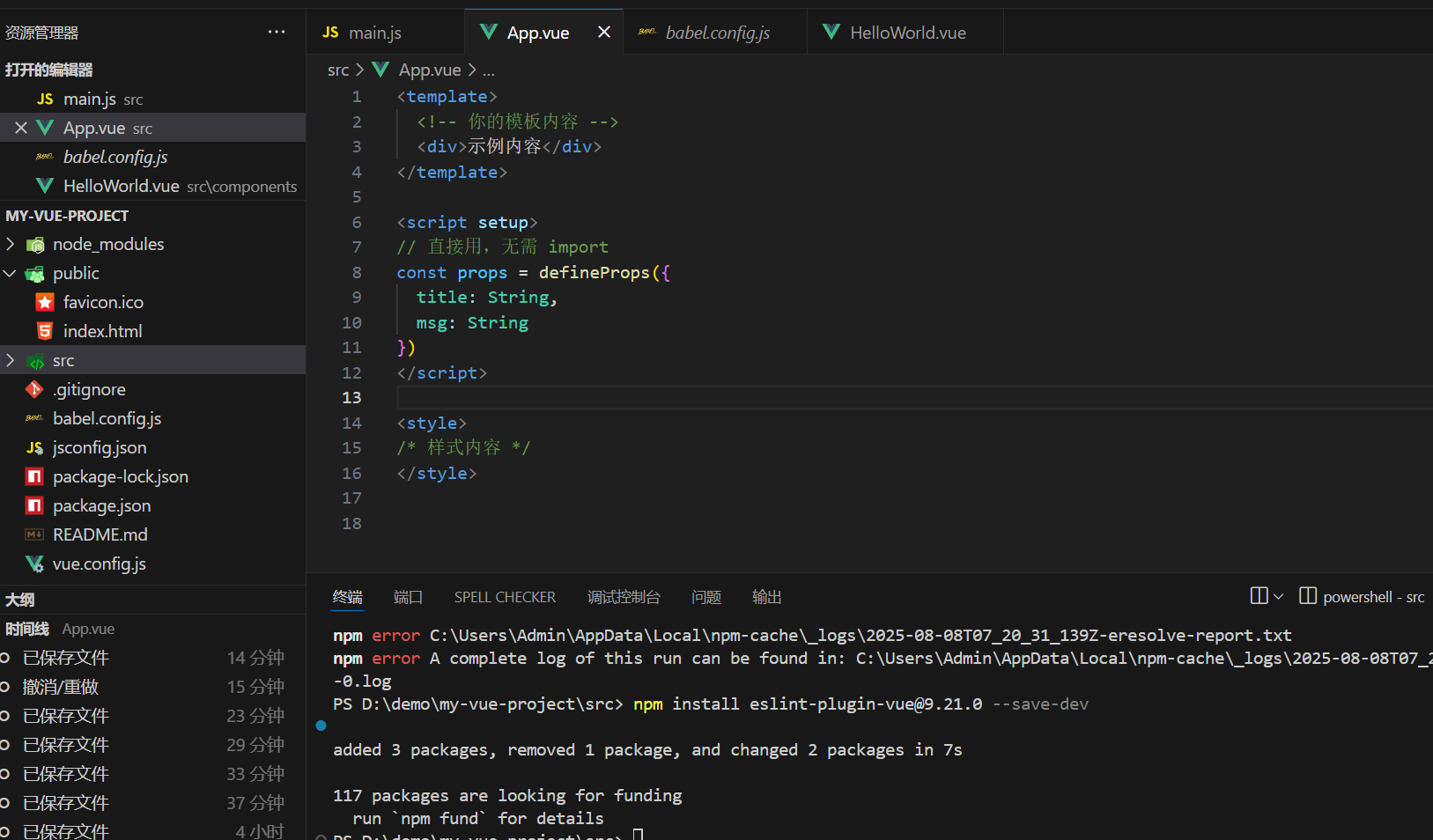Close App.vue in open editors list
The width and height of the screenshot is (1433, 840).
tap(21, 128)
